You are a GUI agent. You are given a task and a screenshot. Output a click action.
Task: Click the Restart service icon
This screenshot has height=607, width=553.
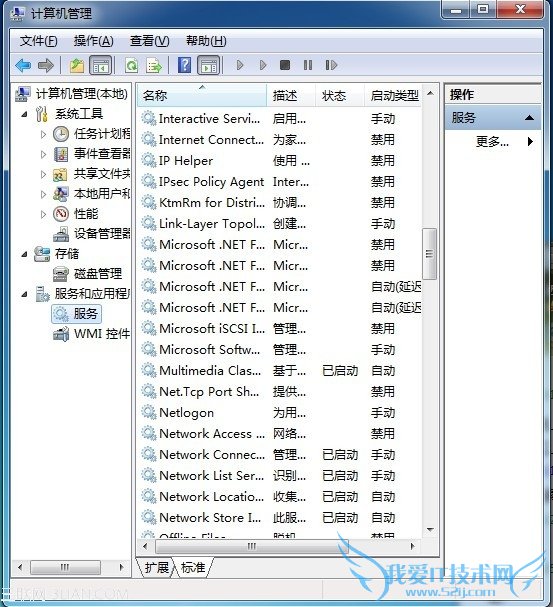pos(331,65)
